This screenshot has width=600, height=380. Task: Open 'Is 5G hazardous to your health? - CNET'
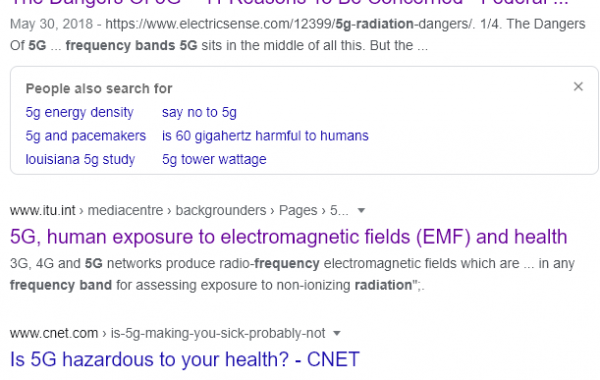[x=185, y=359]
